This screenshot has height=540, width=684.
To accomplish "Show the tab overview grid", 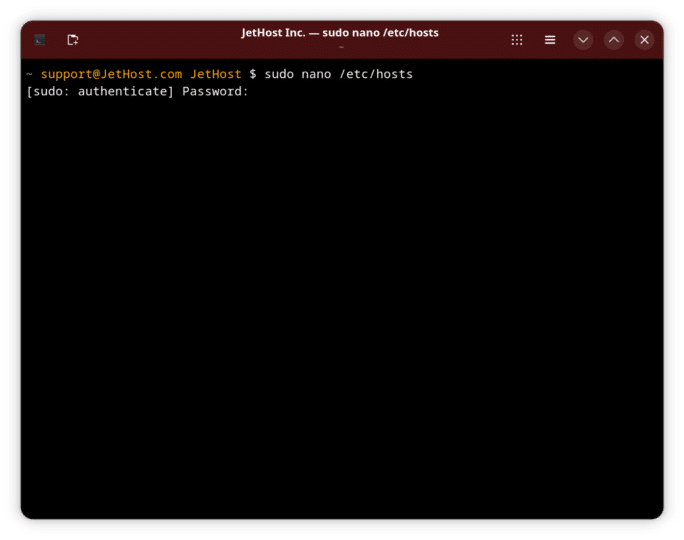I will 517,40.
